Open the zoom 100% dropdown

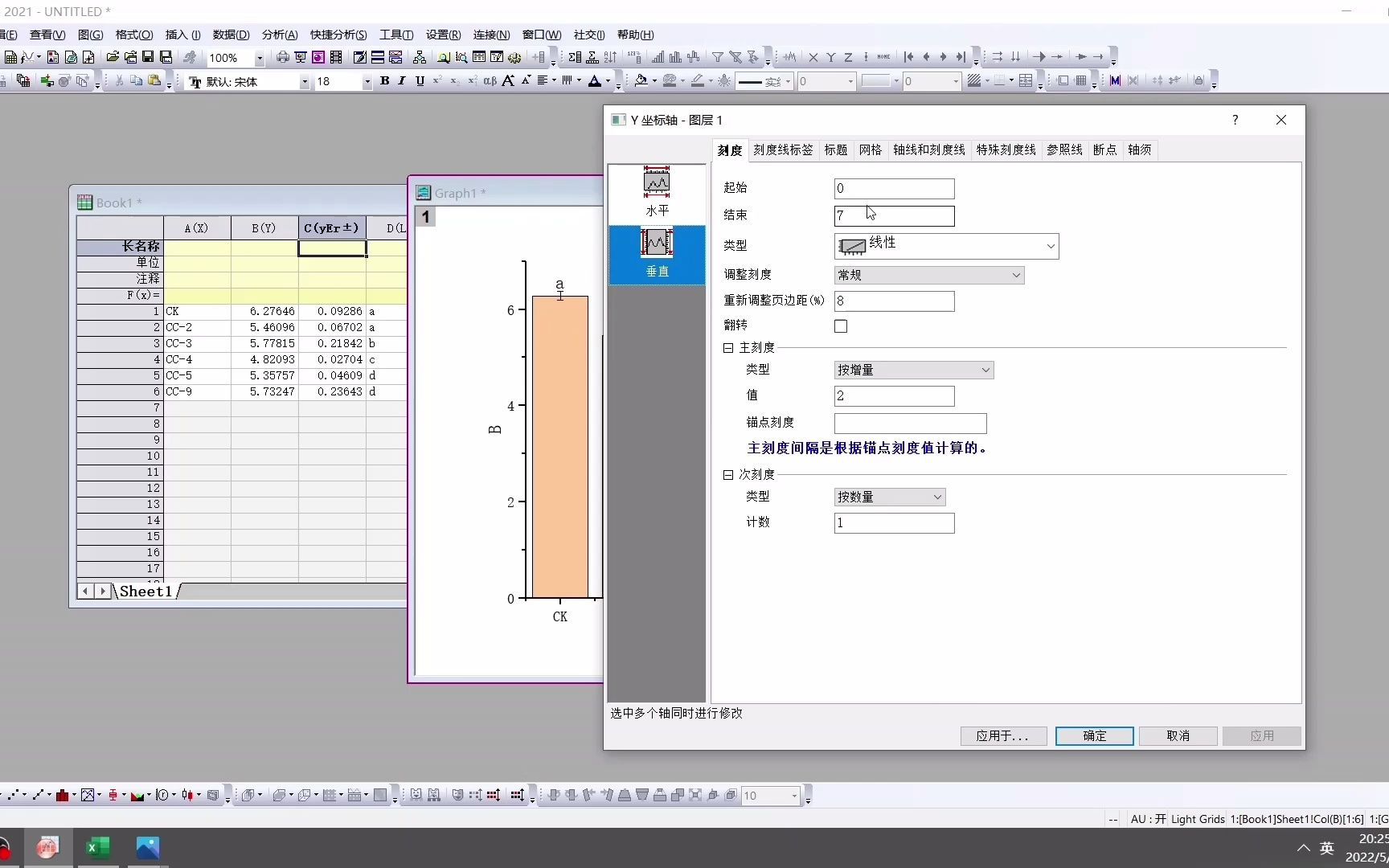coord(260,58)
